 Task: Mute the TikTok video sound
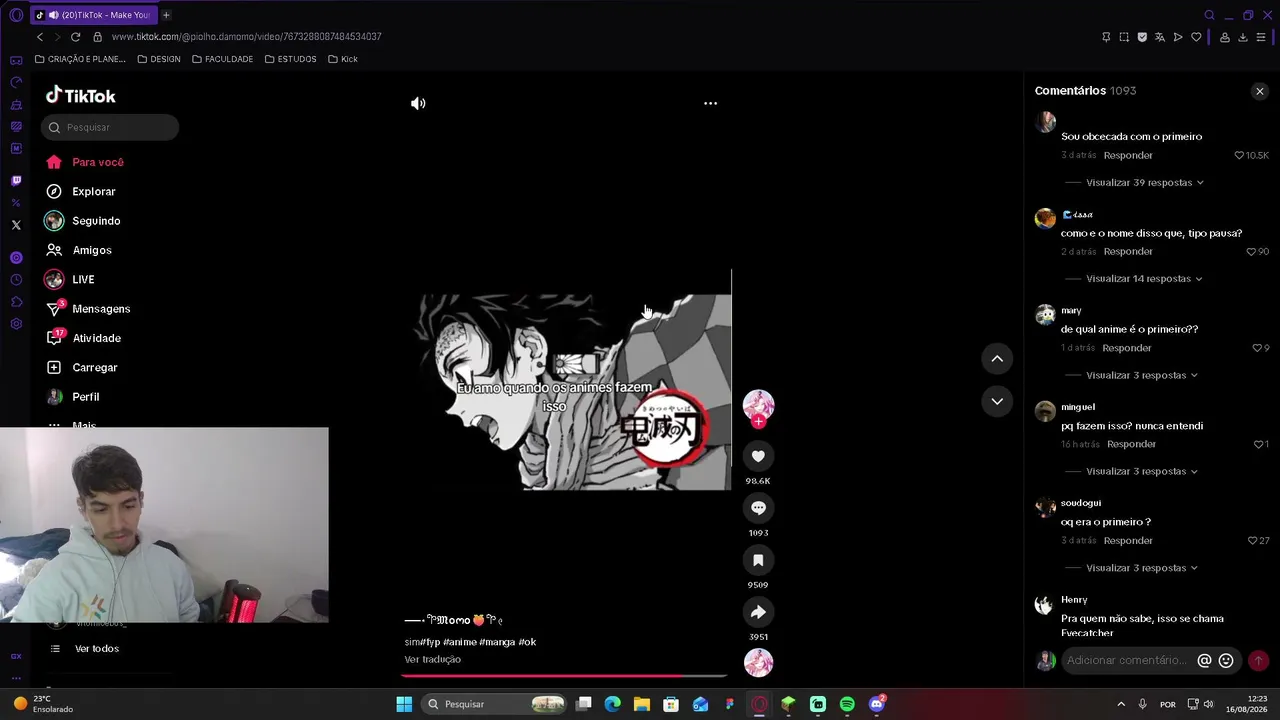point(418,103)
